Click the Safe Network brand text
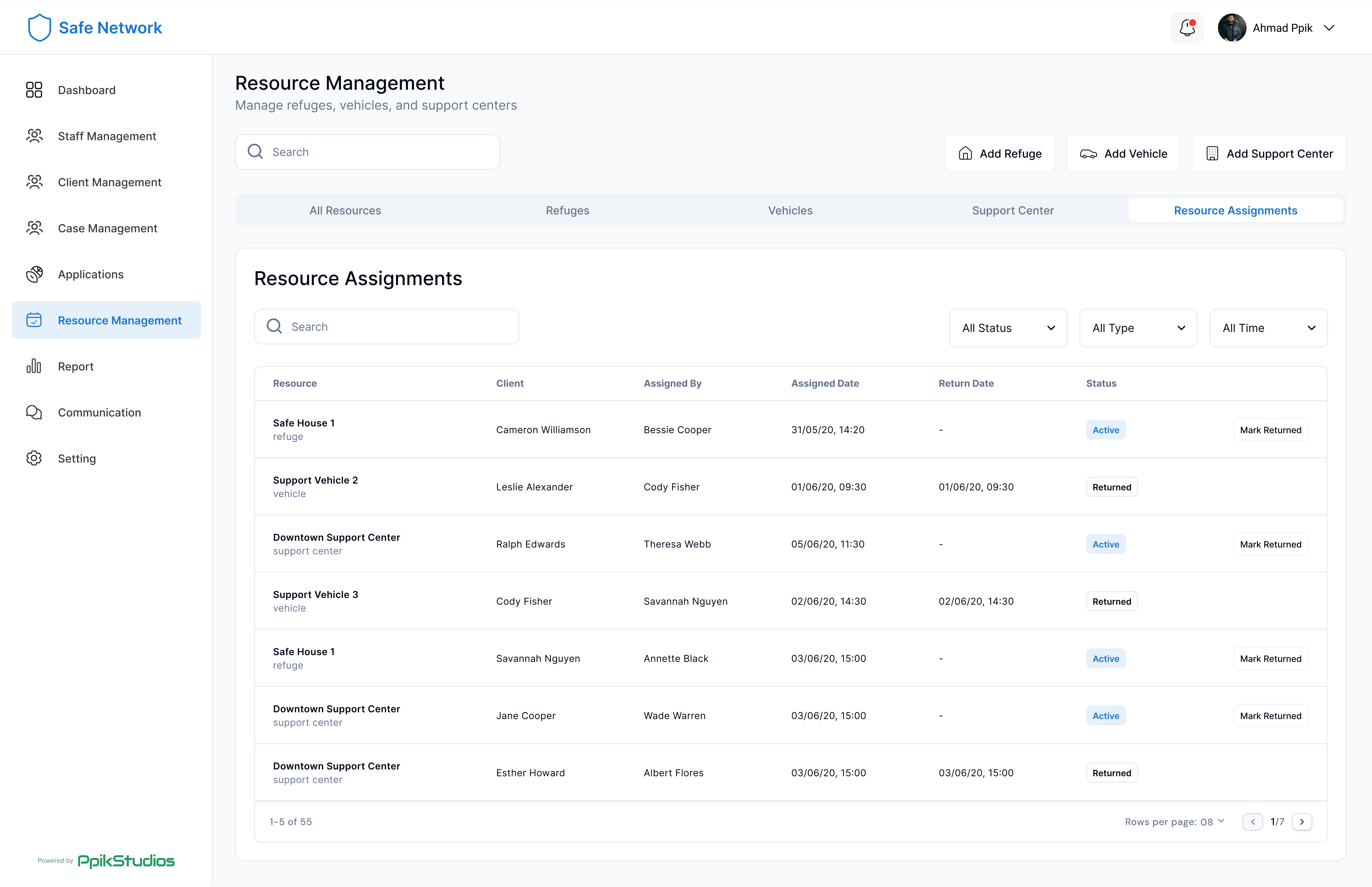 [111, 28]
